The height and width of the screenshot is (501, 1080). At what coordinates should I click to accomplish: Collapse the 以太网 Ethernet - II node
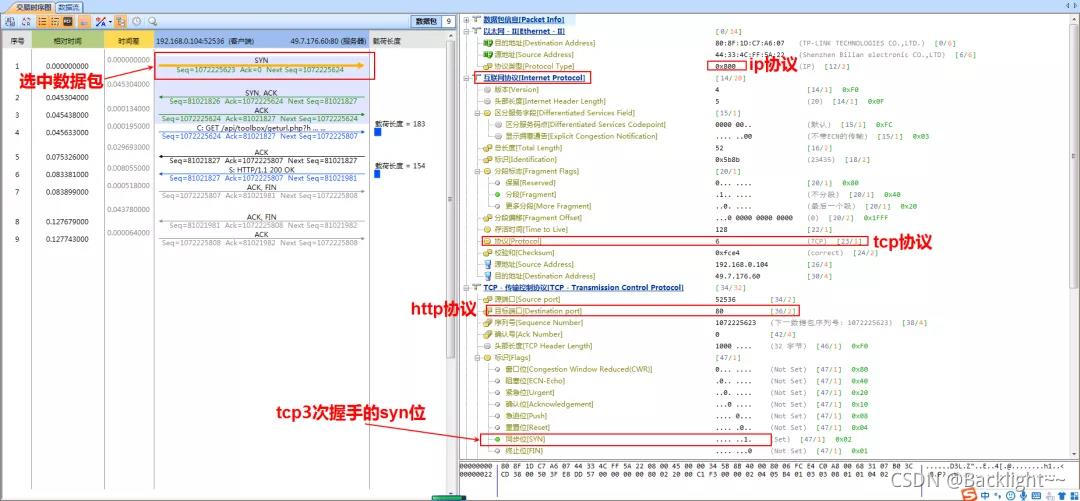coord(467,31)
